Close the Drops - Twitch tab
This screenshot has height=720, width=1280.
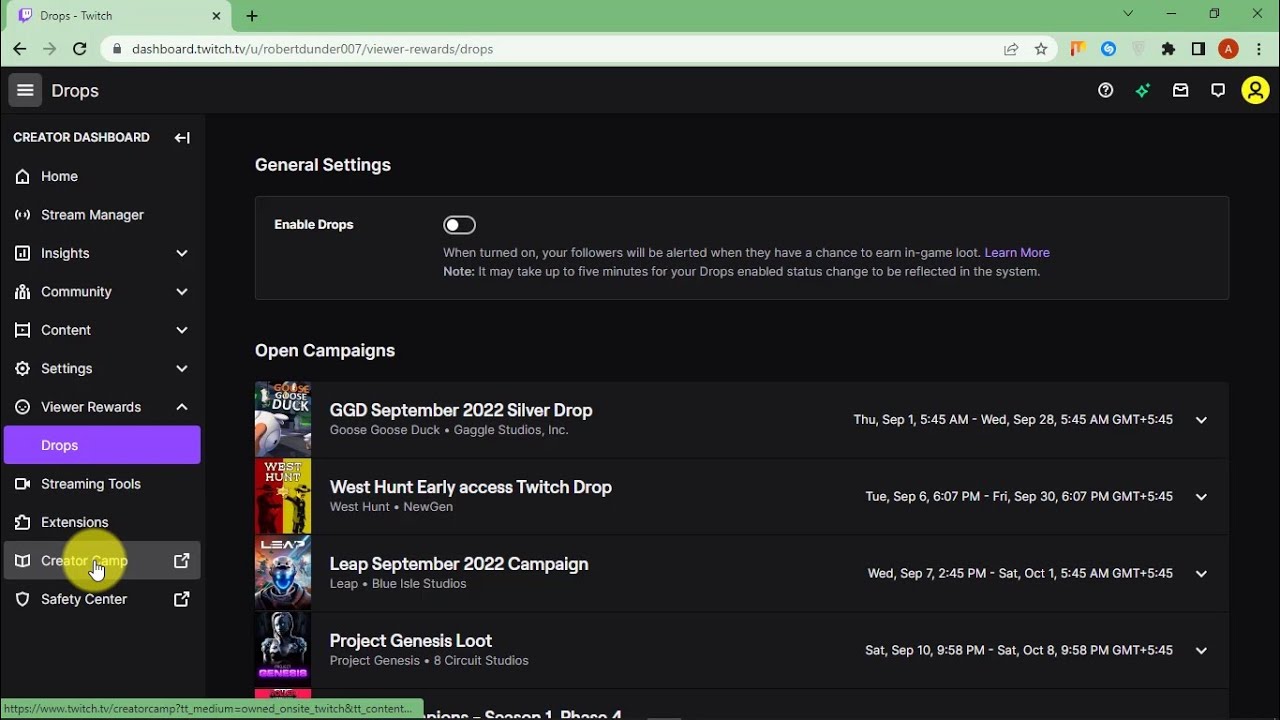pyautogui.click(x=216, y=16)
